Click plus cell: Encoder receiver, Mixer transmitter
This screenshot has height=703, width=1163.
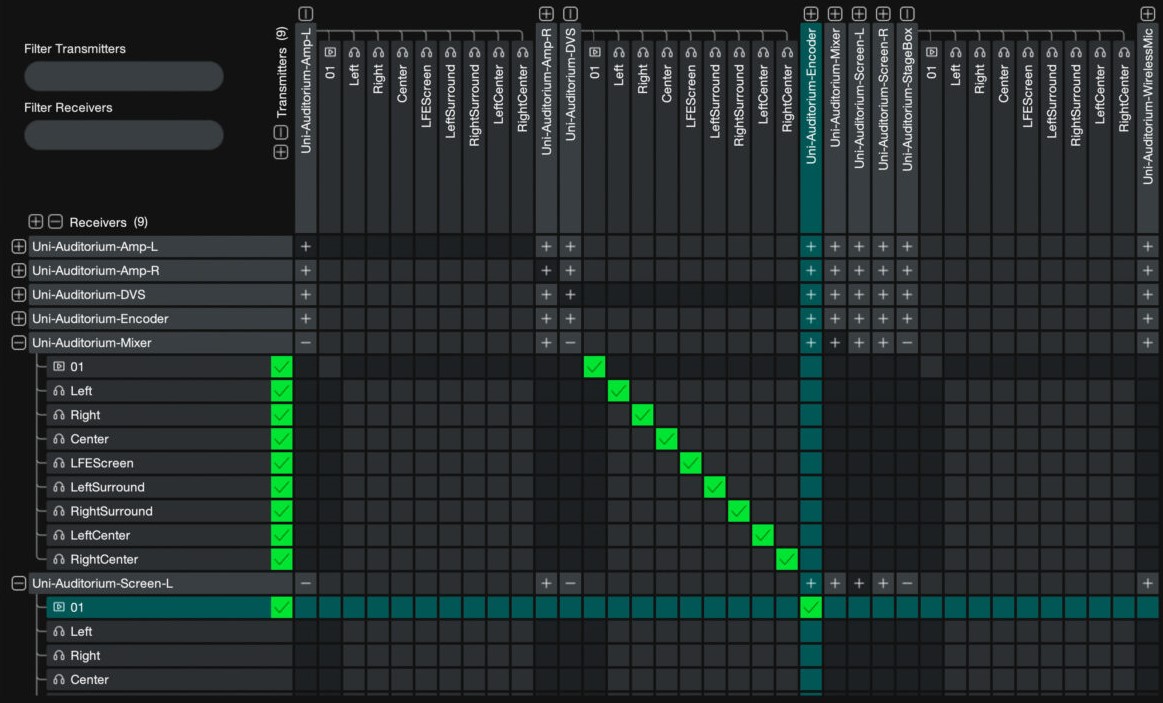tap(834, 319)
